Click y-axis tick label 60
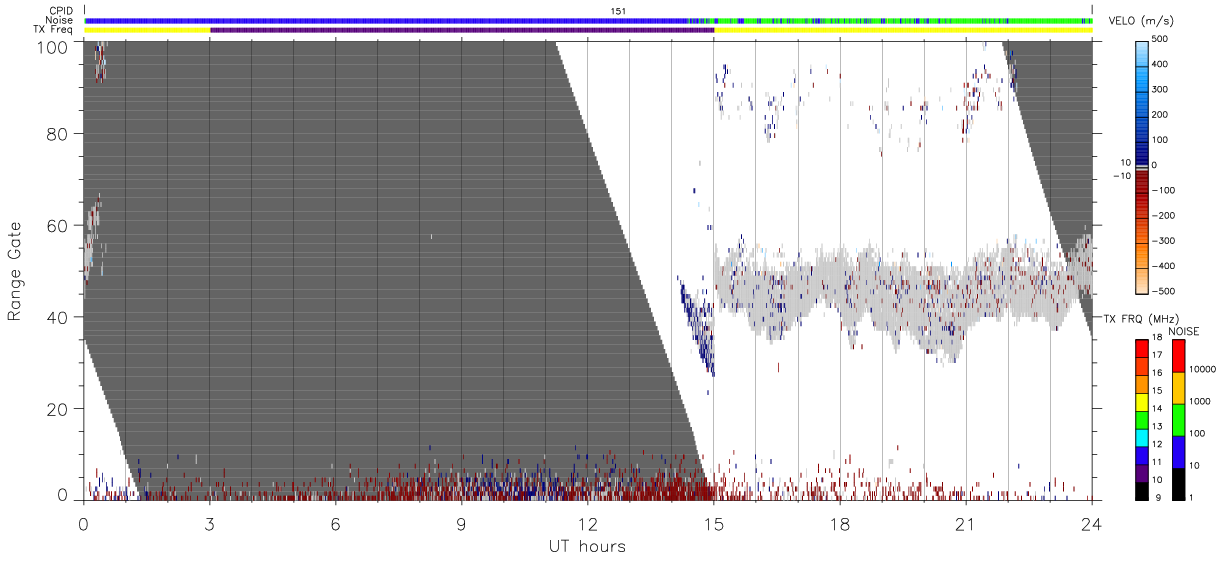 click(x=57, y=226)
